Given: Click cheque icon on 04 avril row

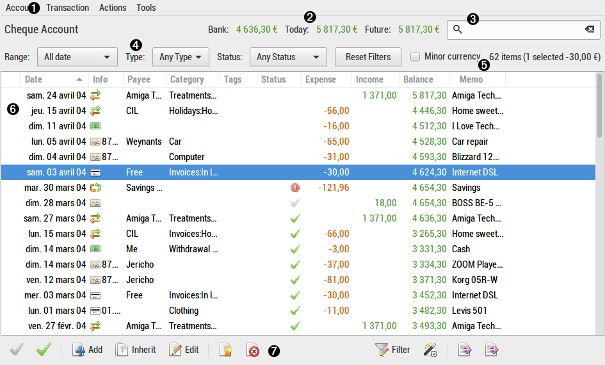Looking at the screenshot, I should [95, 157].
